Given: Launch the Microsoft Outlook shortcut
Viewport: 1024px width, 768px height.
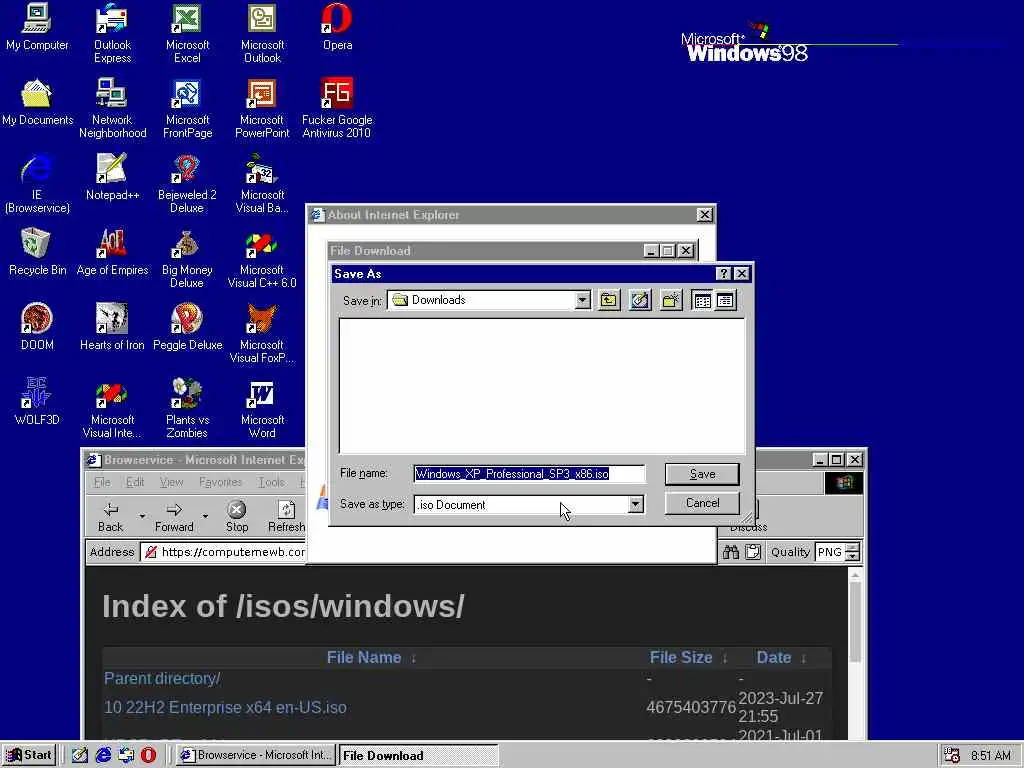Looking at the screenshot, I should tap(263, 33).
